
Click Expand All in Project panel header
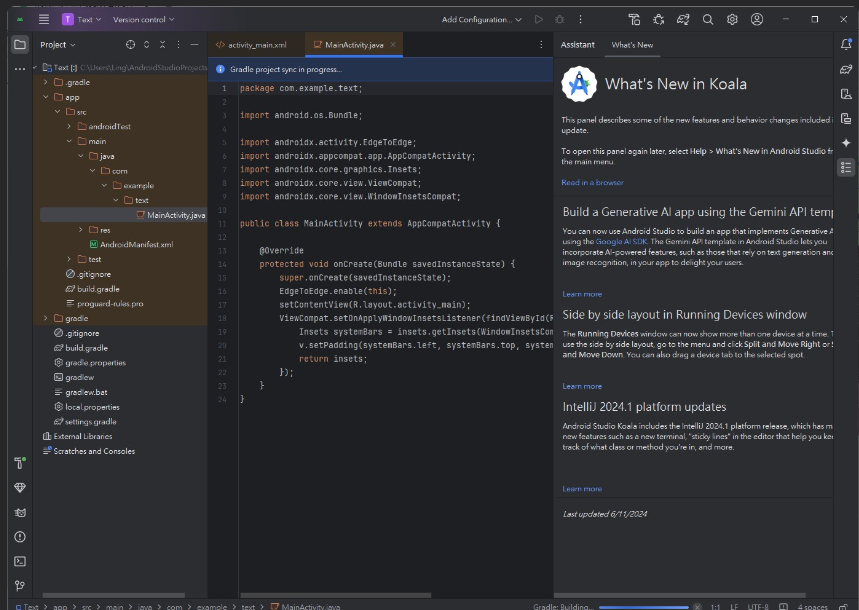(146, 44)
